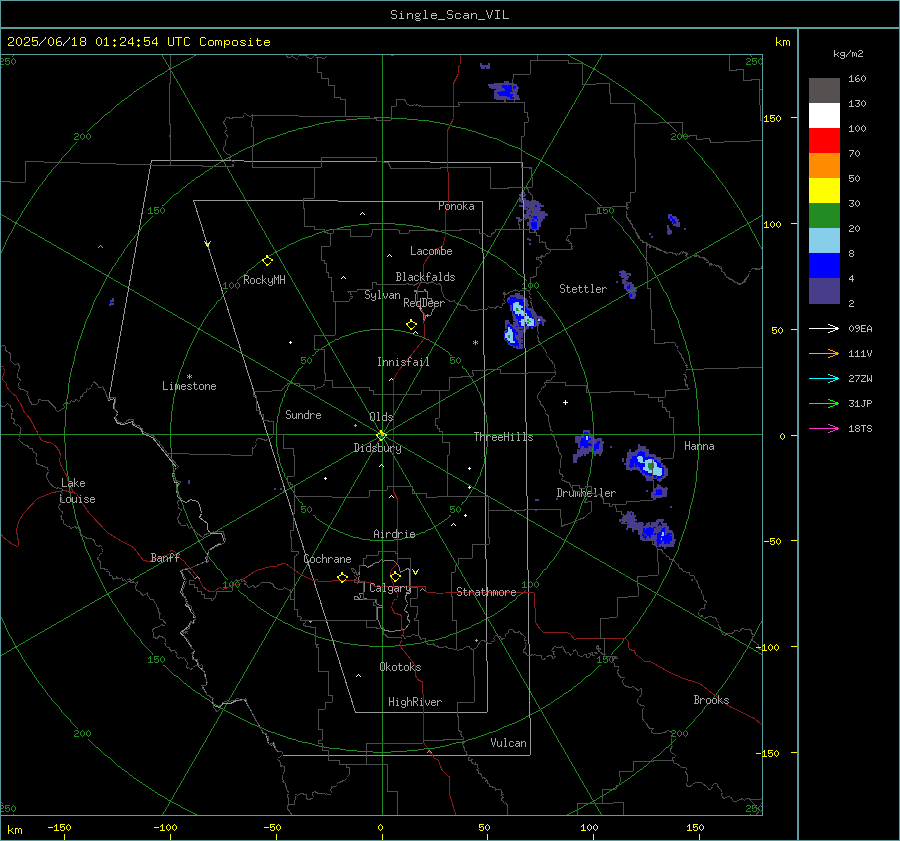Click the Ponoka label

click(x=456, y=206)
